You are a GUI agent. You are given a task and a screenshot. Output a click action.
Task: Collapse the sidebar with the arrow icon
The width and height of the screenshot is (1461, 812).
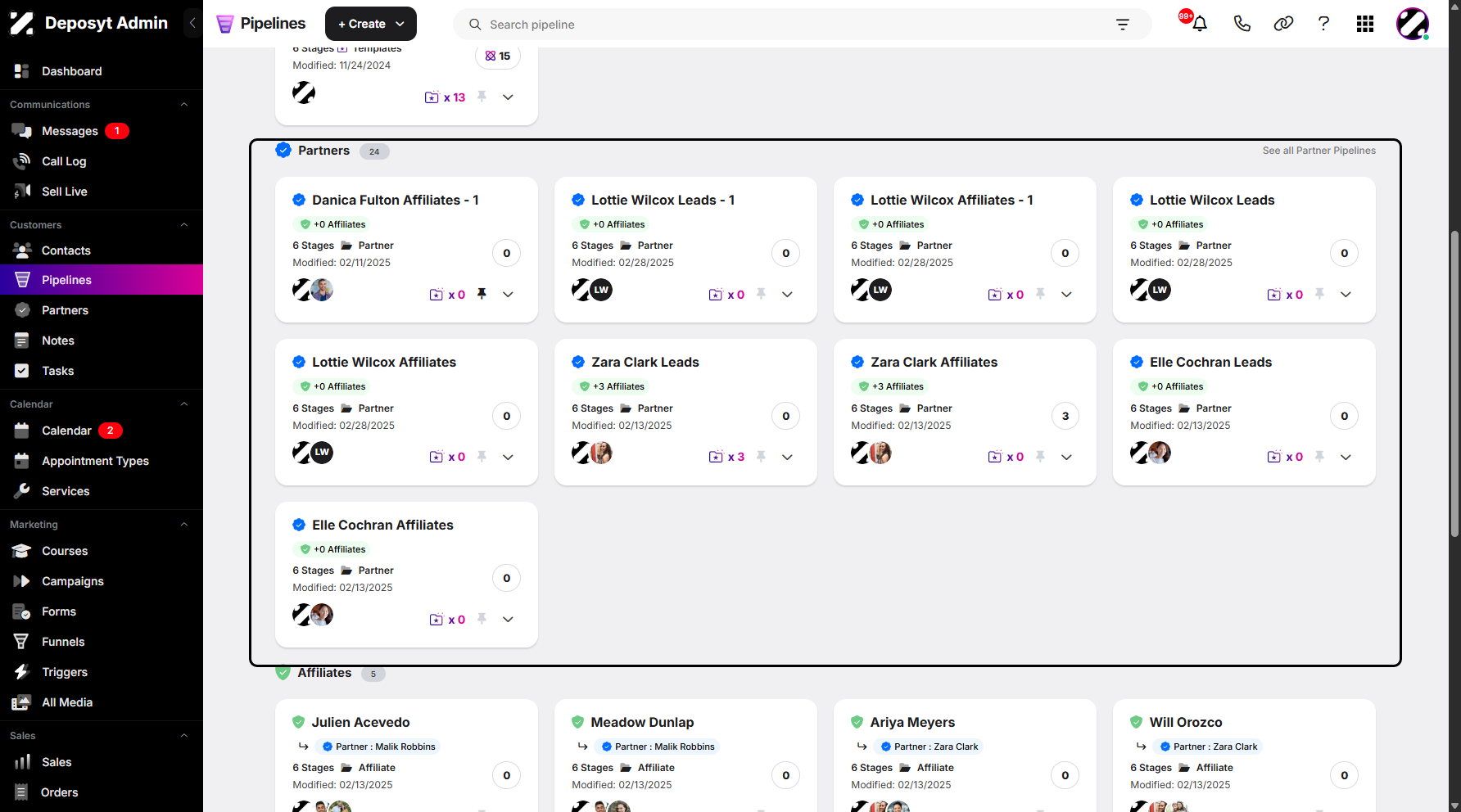coord(192,23)
